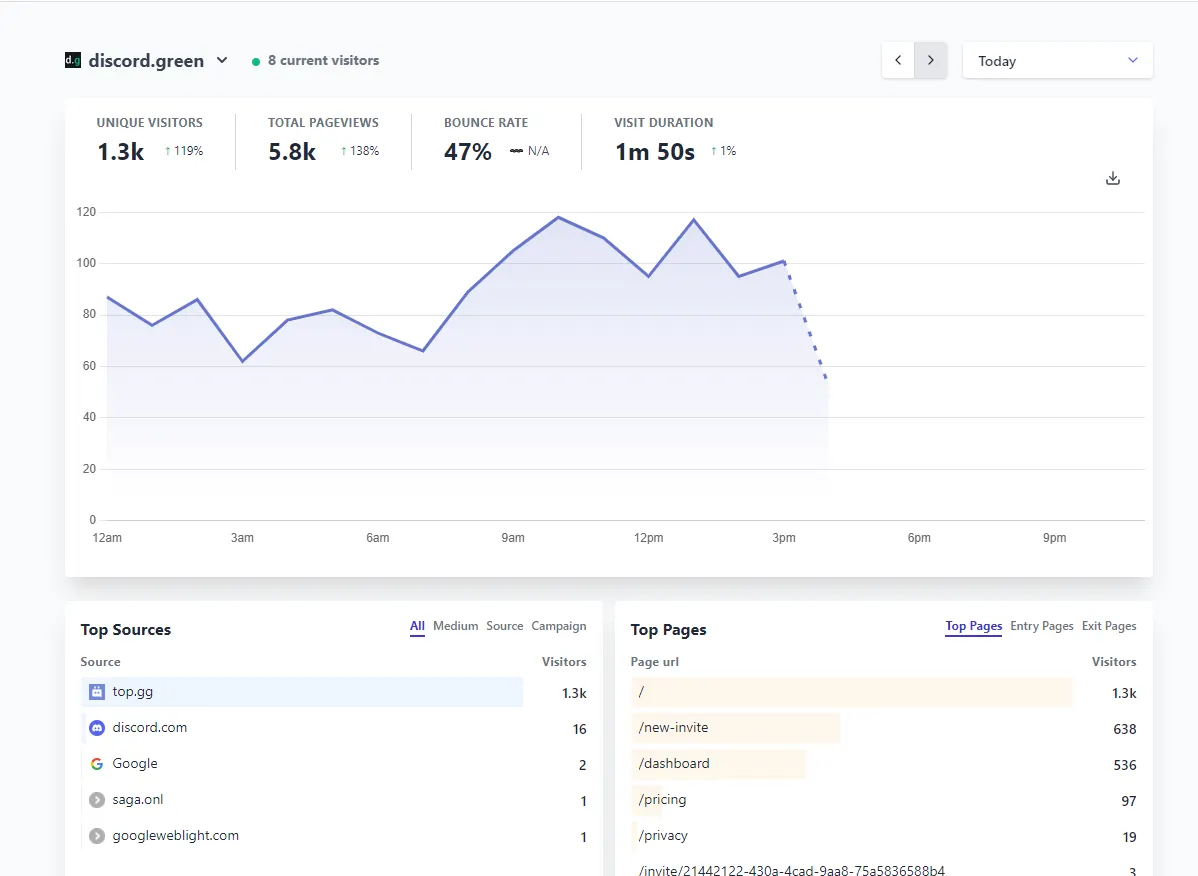Click the top.gg source icon
The height and width of the screenshot is (876, 1198).
(97, 692)
